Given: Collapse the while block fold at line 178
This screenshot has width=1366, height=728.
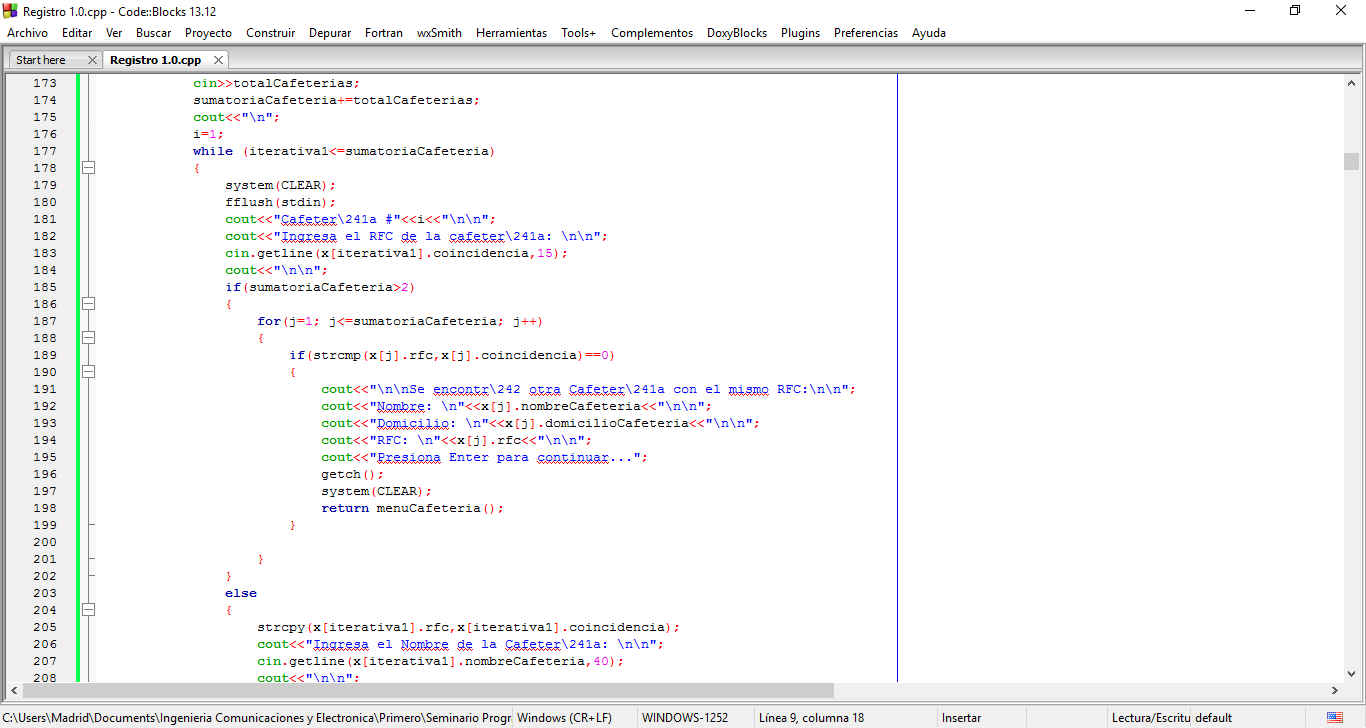Looking at the screenshot, I should (x=88, y=168).
